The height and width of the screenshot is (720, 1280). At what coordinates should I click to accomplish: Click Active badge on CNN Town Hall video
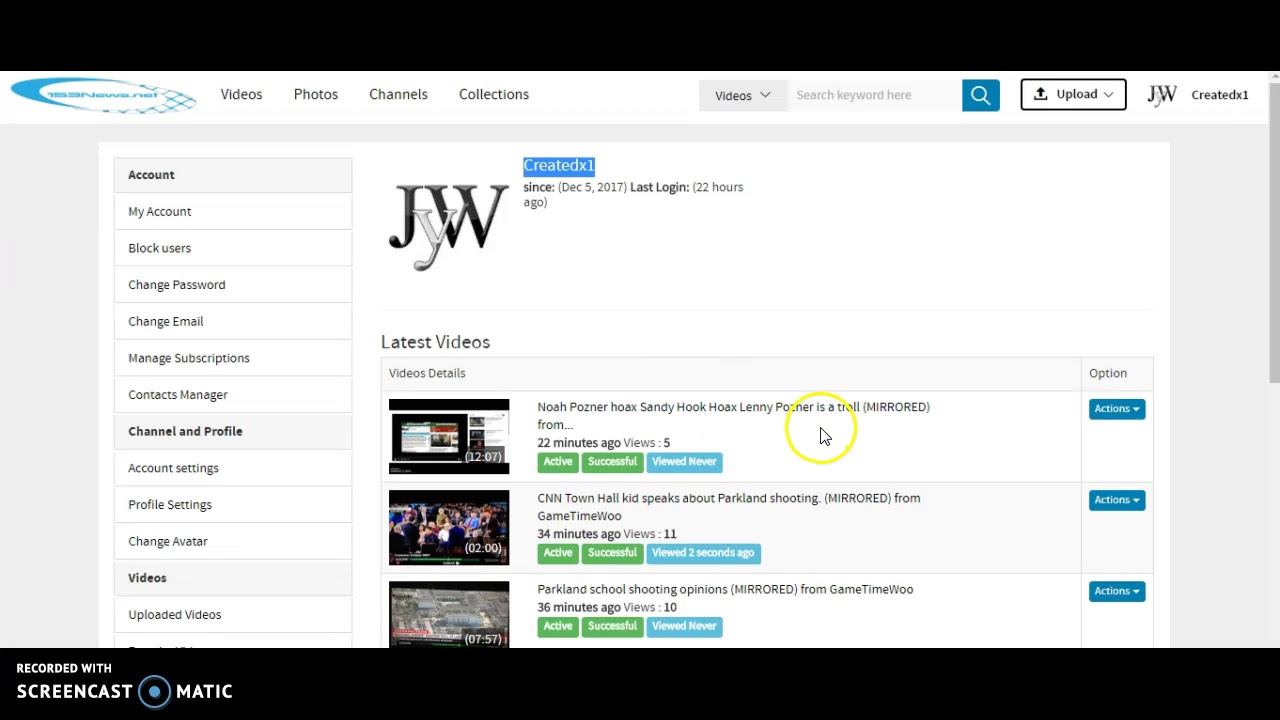click(558, 553)
